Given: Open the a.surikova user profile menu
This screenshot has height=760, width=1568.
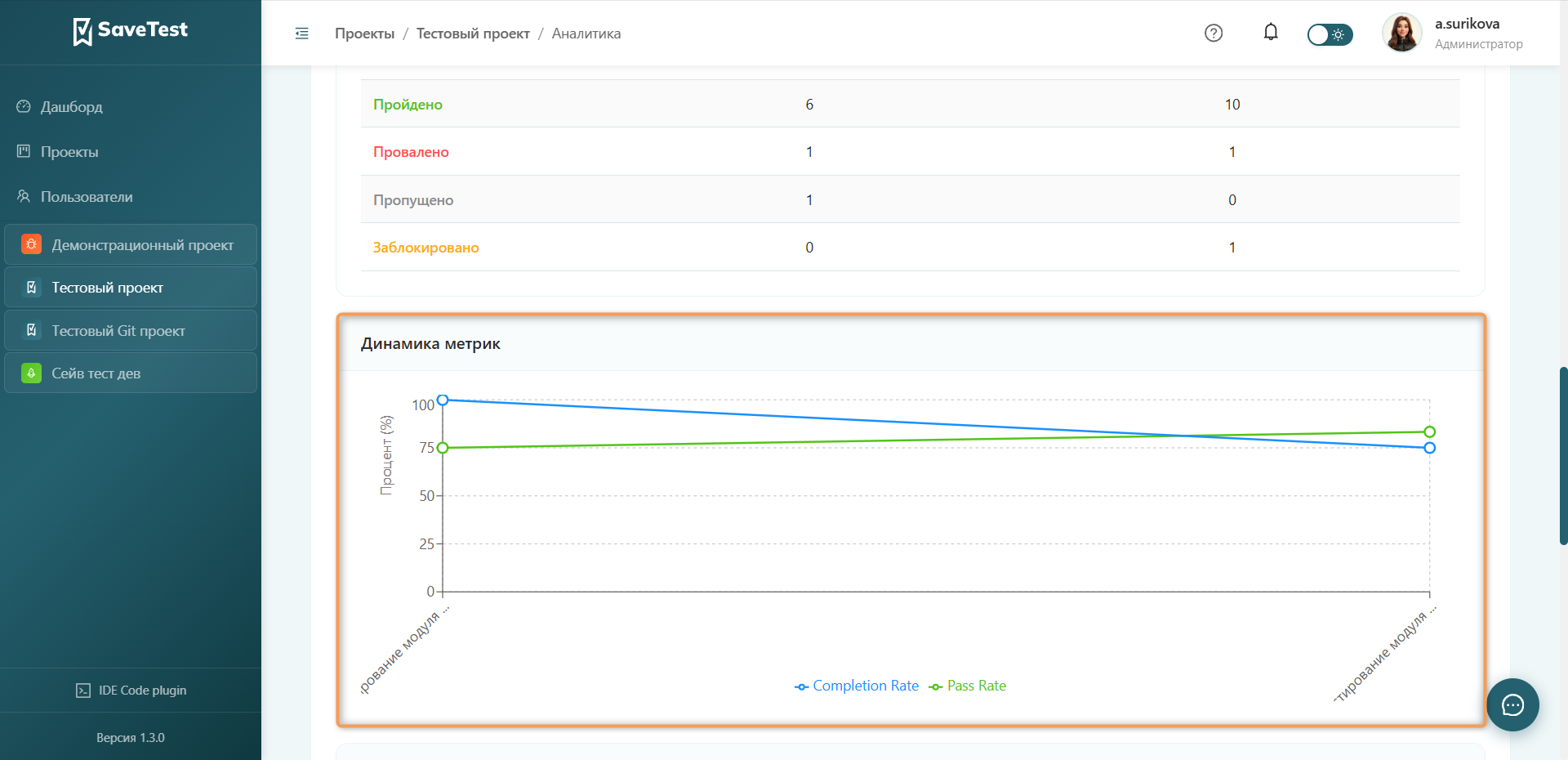Looking at the screenshot, I should [x=1453, y=34].
